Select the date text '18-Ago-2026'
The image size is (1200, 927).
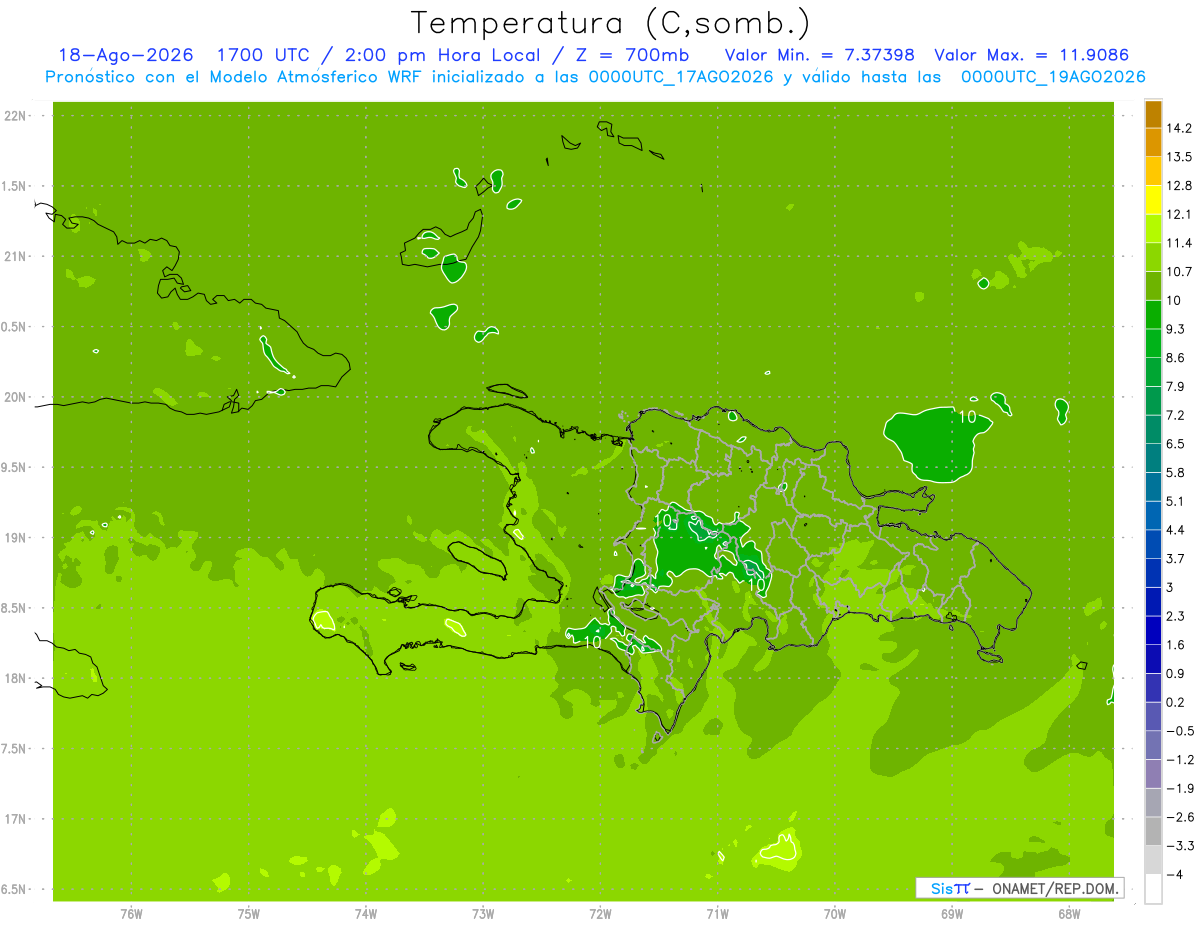click(126, 55)
